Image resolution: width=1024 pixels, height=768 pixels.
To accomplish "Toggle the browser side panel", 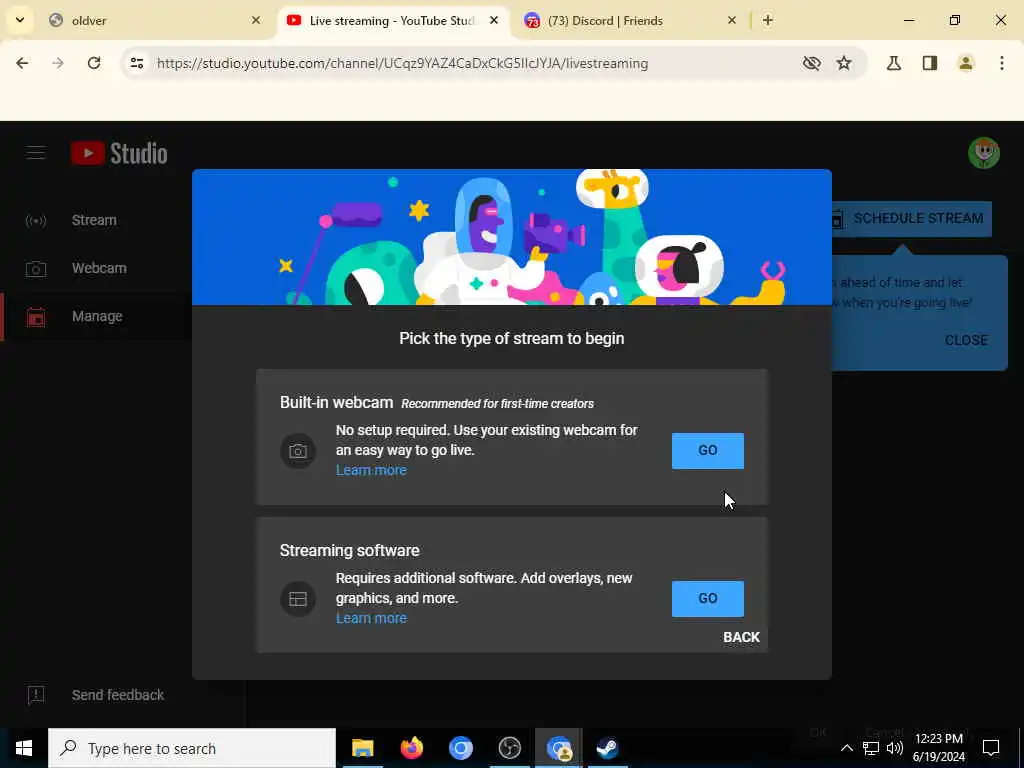I will (930, 63).
